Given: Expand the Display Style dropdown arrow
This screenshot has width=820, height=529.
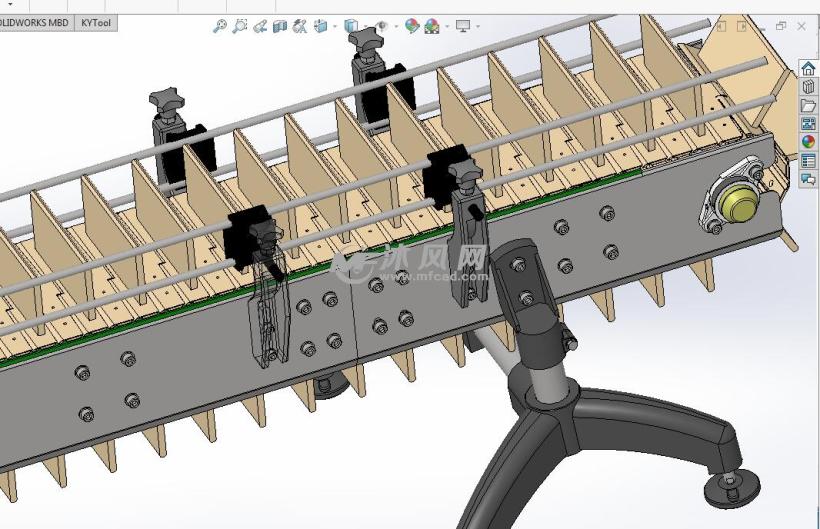Looking at the screenshot, I should 365,27.
